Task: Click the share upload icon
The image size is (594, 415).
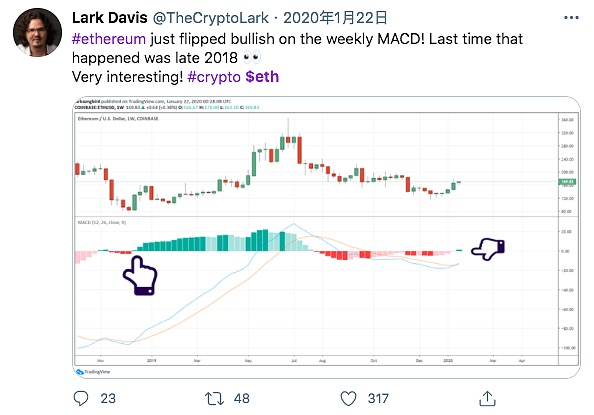Action: [x=487, y=399]
